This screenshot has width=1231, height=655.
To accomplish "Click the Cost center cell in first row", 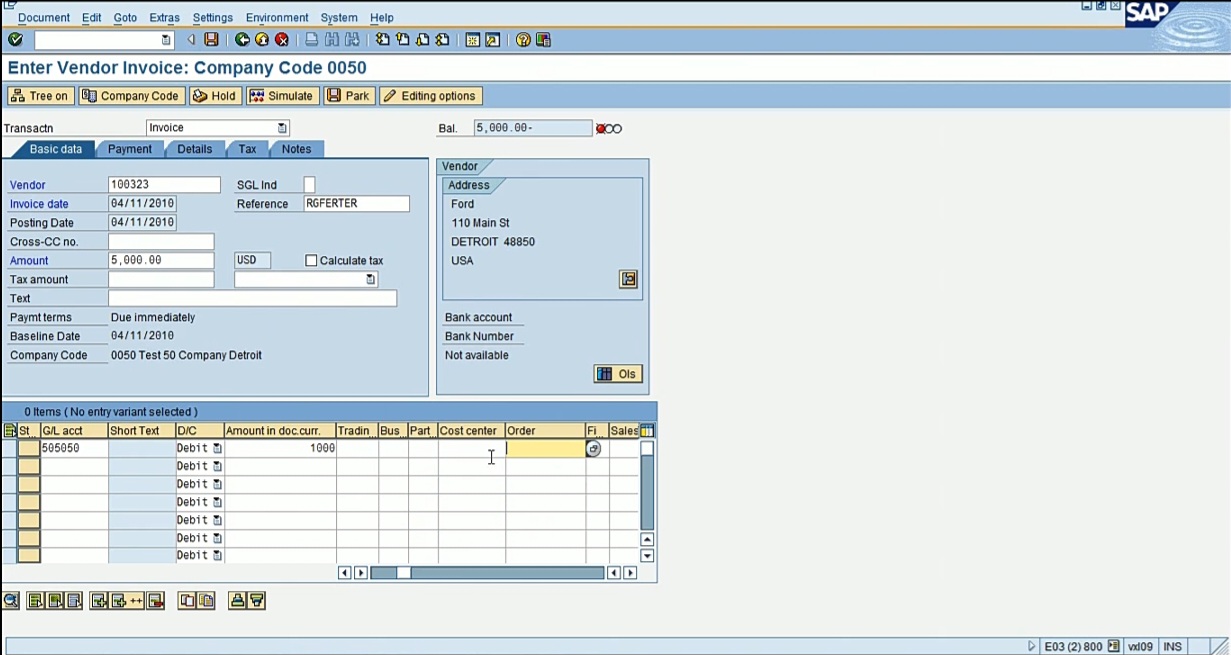I will (472, 449).
